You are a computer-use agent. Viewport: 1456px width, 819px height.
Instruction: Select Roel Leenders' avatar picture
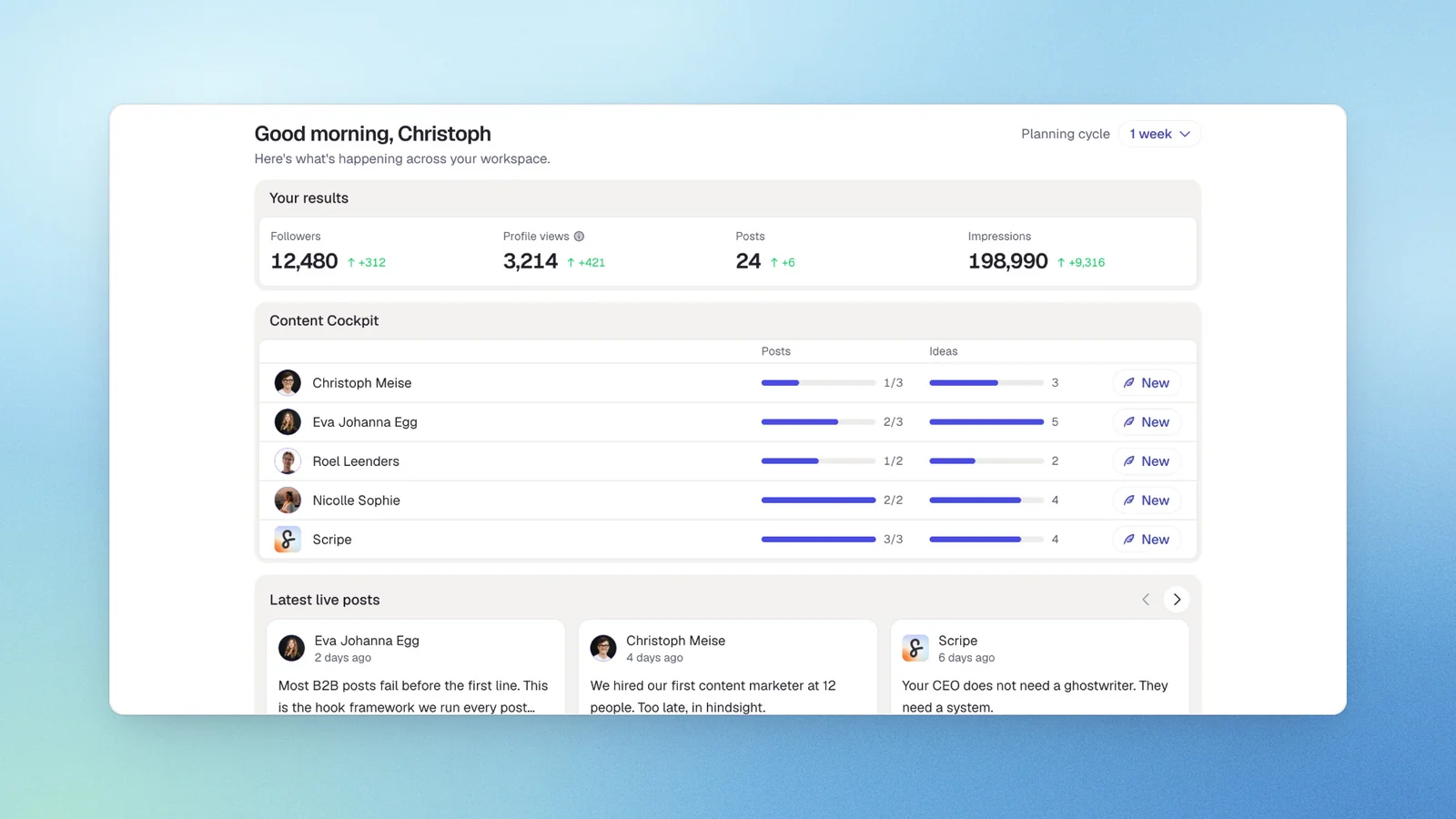pyautogui.click(x=288, y=461)
